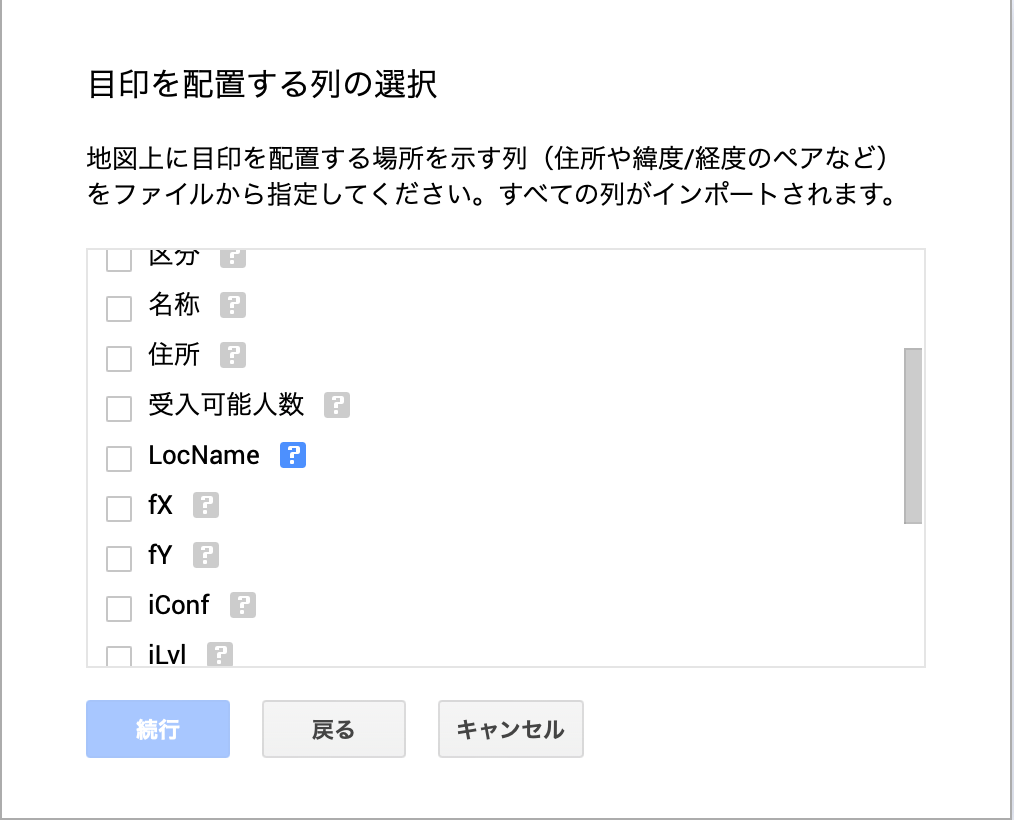Tick the 受入可能人数 checkbox
The height and width of the screenshot is (820, 1014).
click(x=119, y=408)
